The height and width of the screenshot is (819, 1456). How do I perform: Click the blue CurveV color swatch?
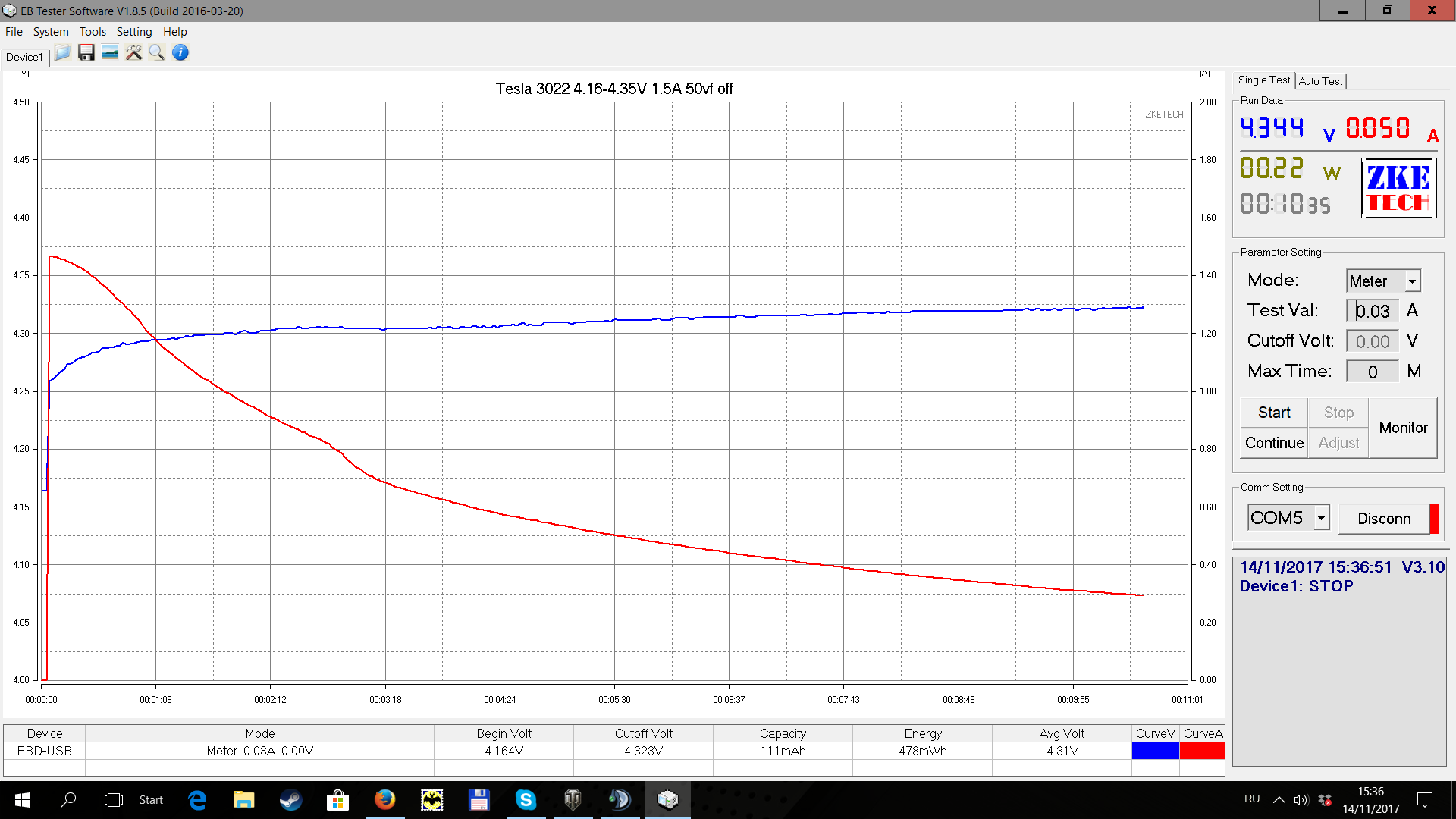1155,751
